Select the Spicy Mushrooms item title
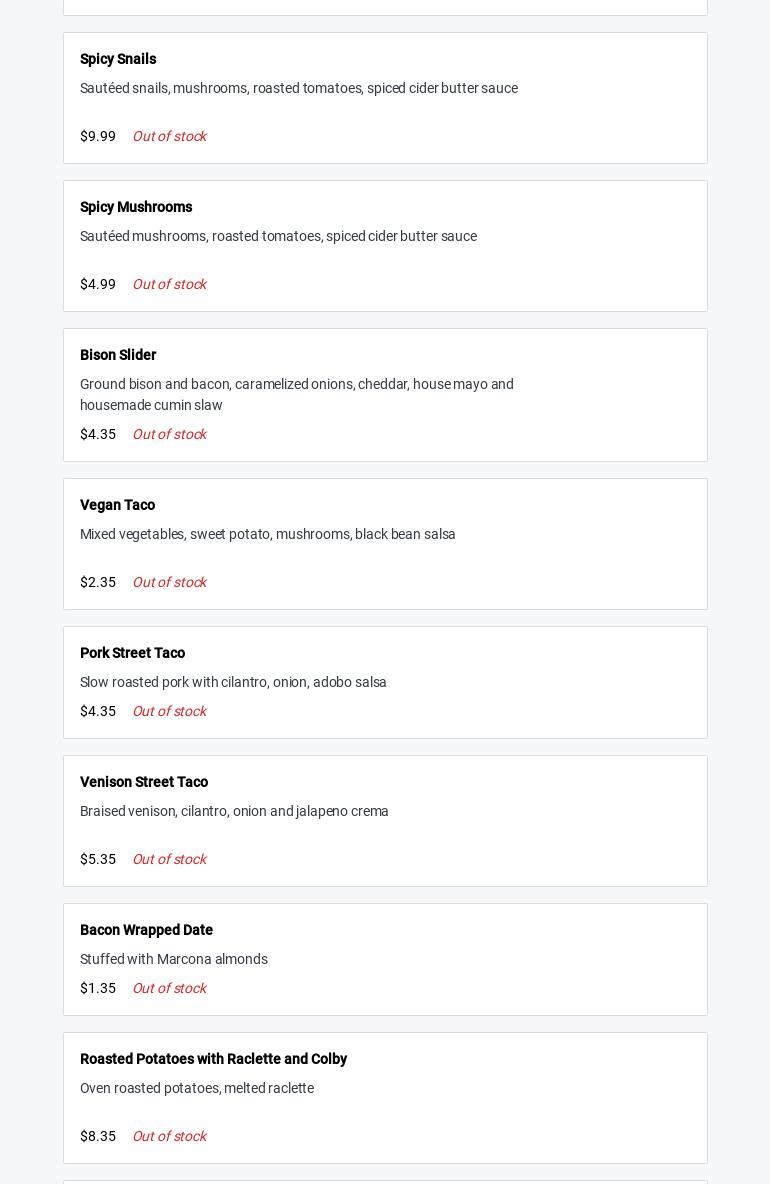 [136, 207]
